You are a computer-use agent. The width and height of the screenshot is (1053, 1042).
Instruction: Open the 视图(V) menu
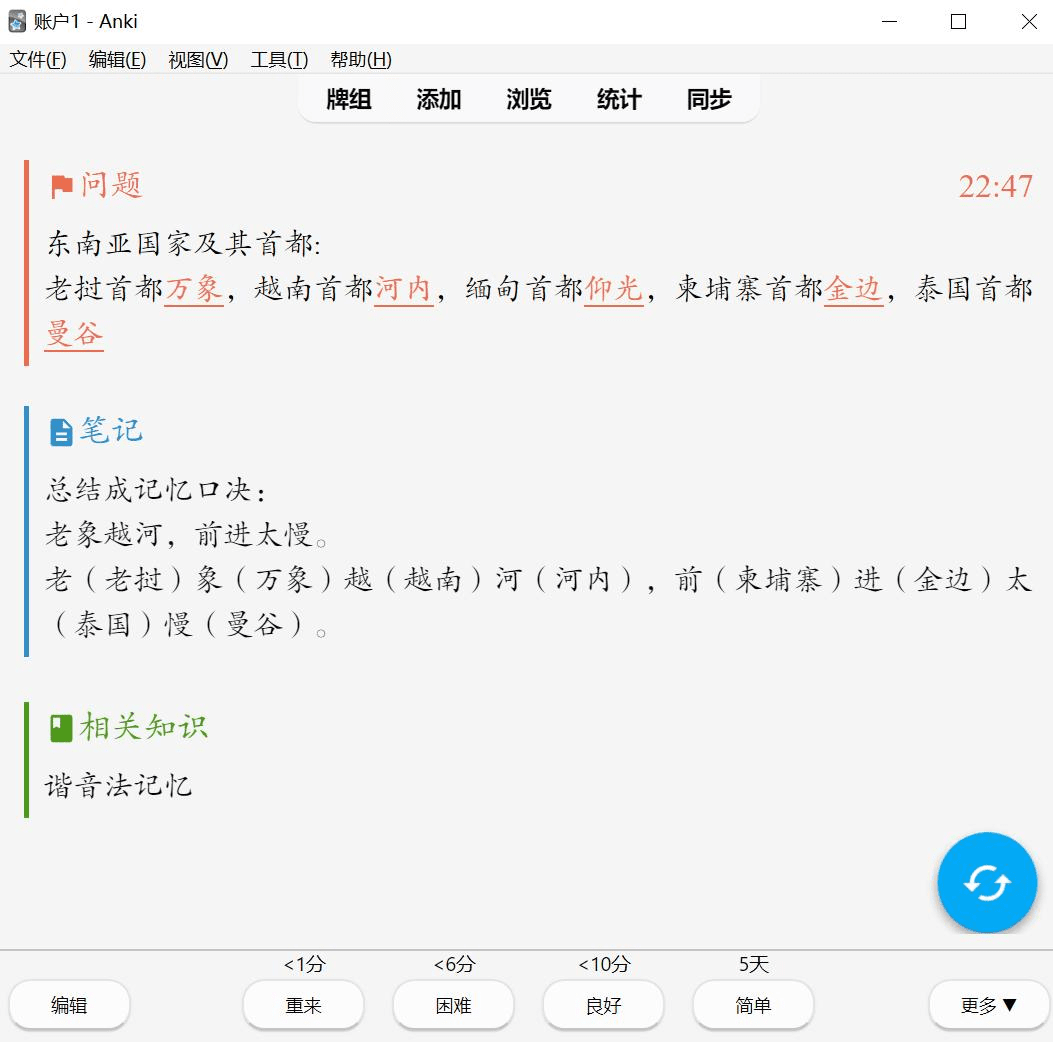point(198,60)
